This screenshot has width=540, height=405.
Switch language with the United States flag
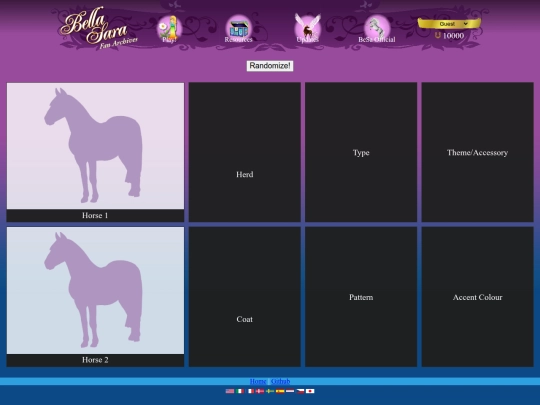[x=230, y=391]
